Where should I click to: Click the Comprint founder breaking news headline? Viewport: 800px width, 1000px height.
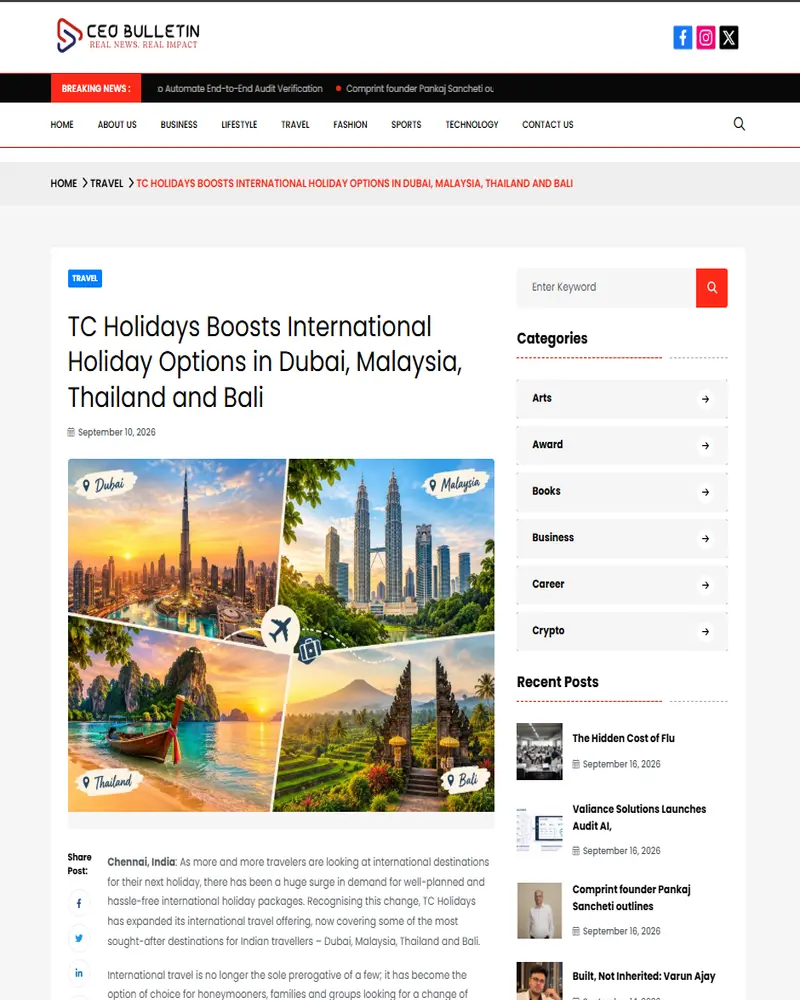click(x=420, y=89)
